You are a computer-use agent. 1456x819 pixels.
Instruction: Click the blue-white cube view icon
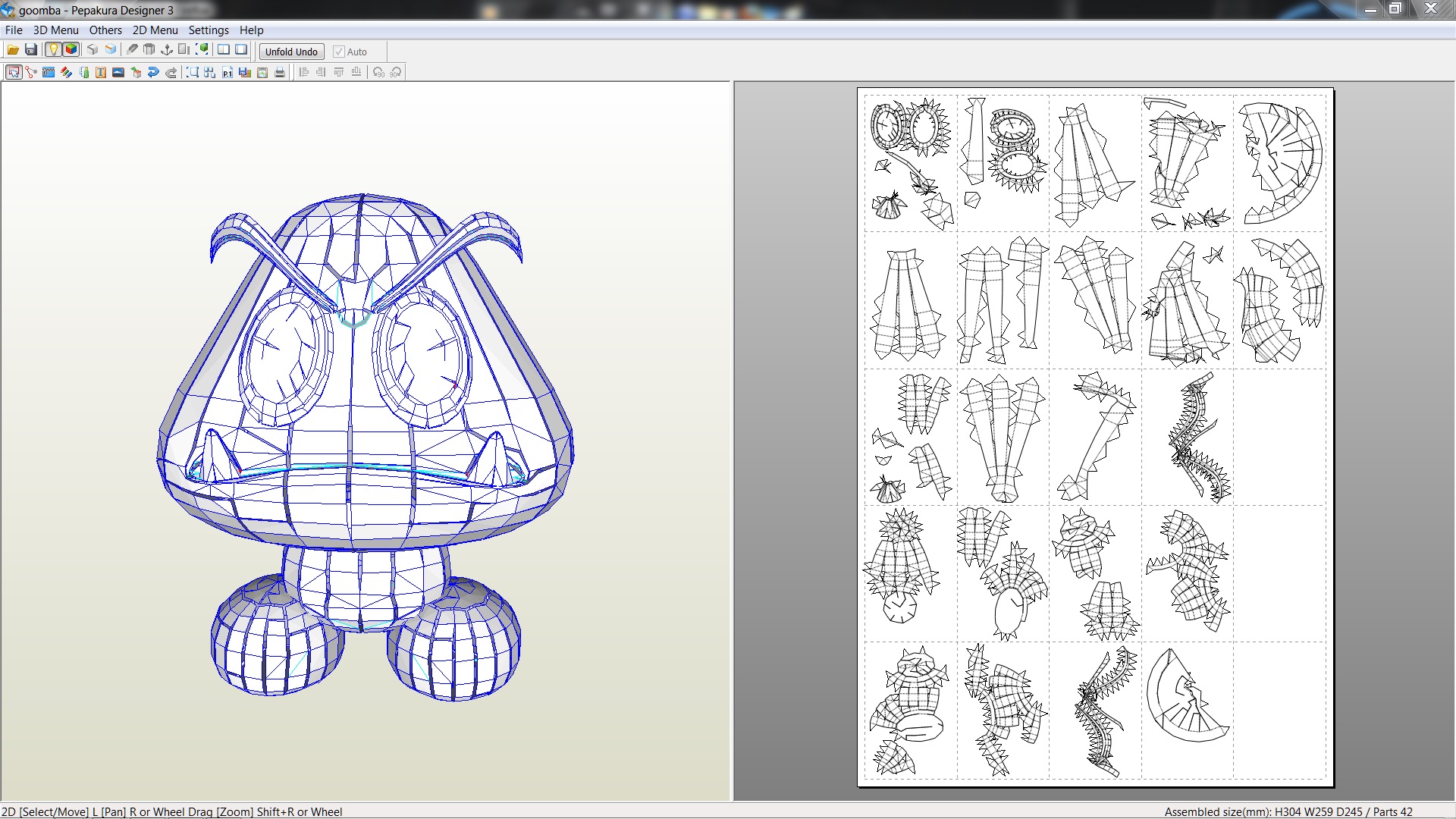[111, 50]
